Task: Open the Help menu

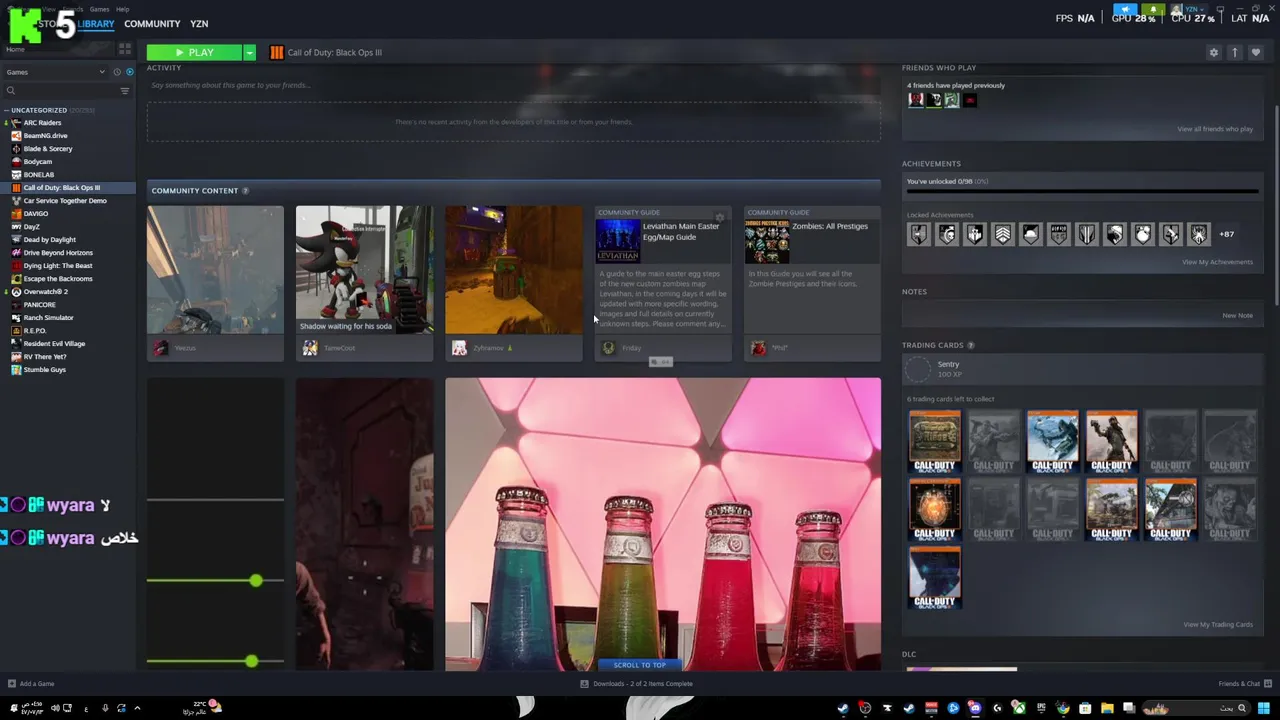Action: coord(122,9)
